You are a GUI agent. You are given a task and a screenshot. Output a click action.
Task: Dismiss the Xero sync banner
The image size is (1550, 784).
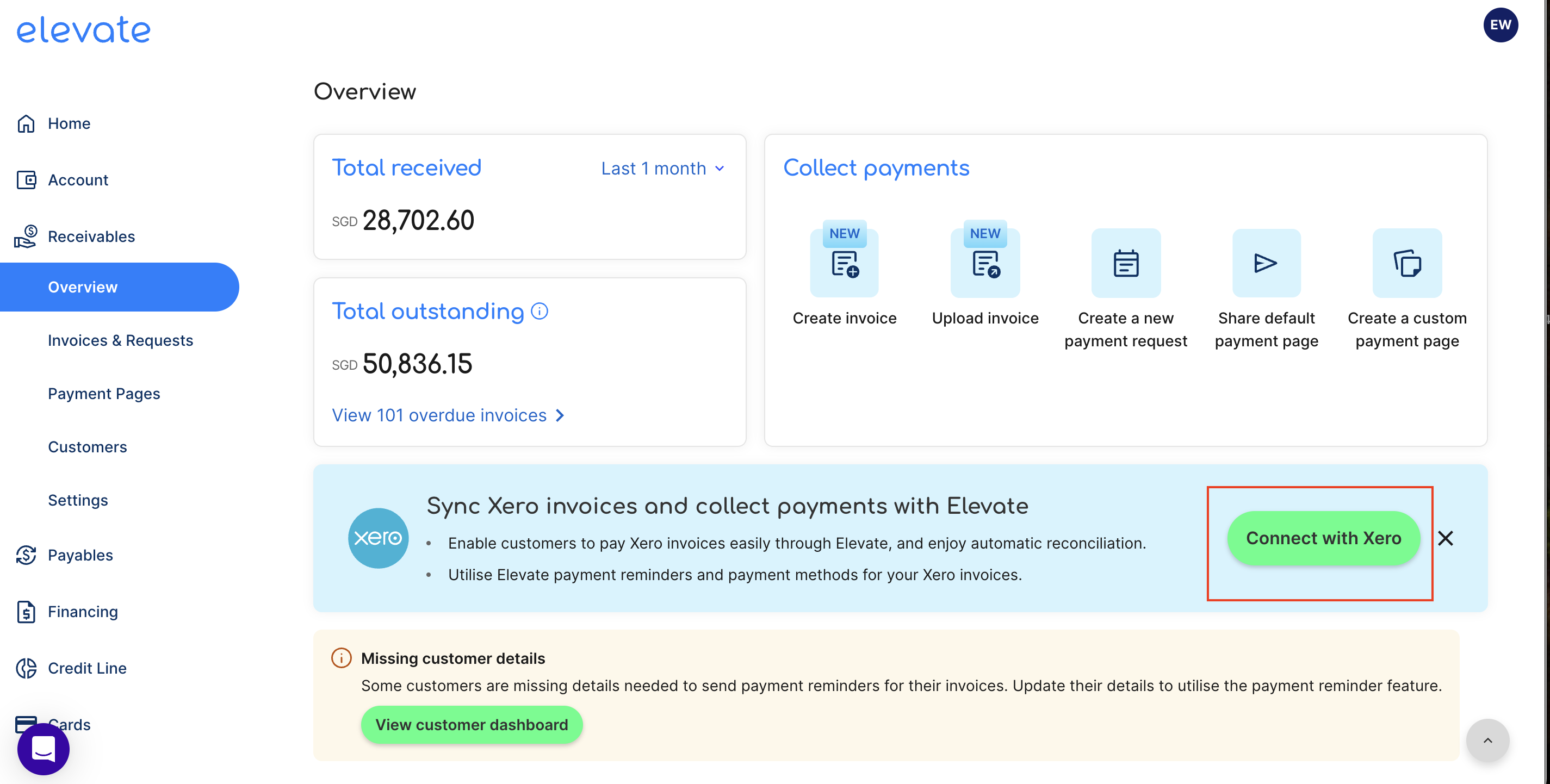[x=1445, y=538]
